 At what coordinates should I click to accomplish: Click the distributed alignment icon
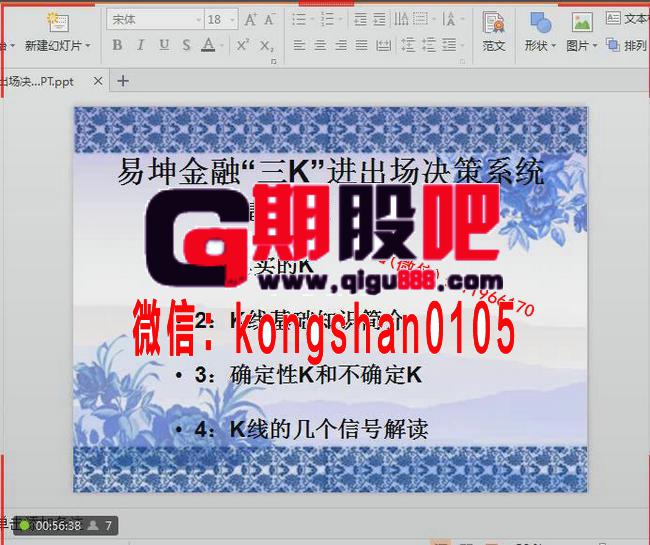pyautogui.click(x=383, y=45)
